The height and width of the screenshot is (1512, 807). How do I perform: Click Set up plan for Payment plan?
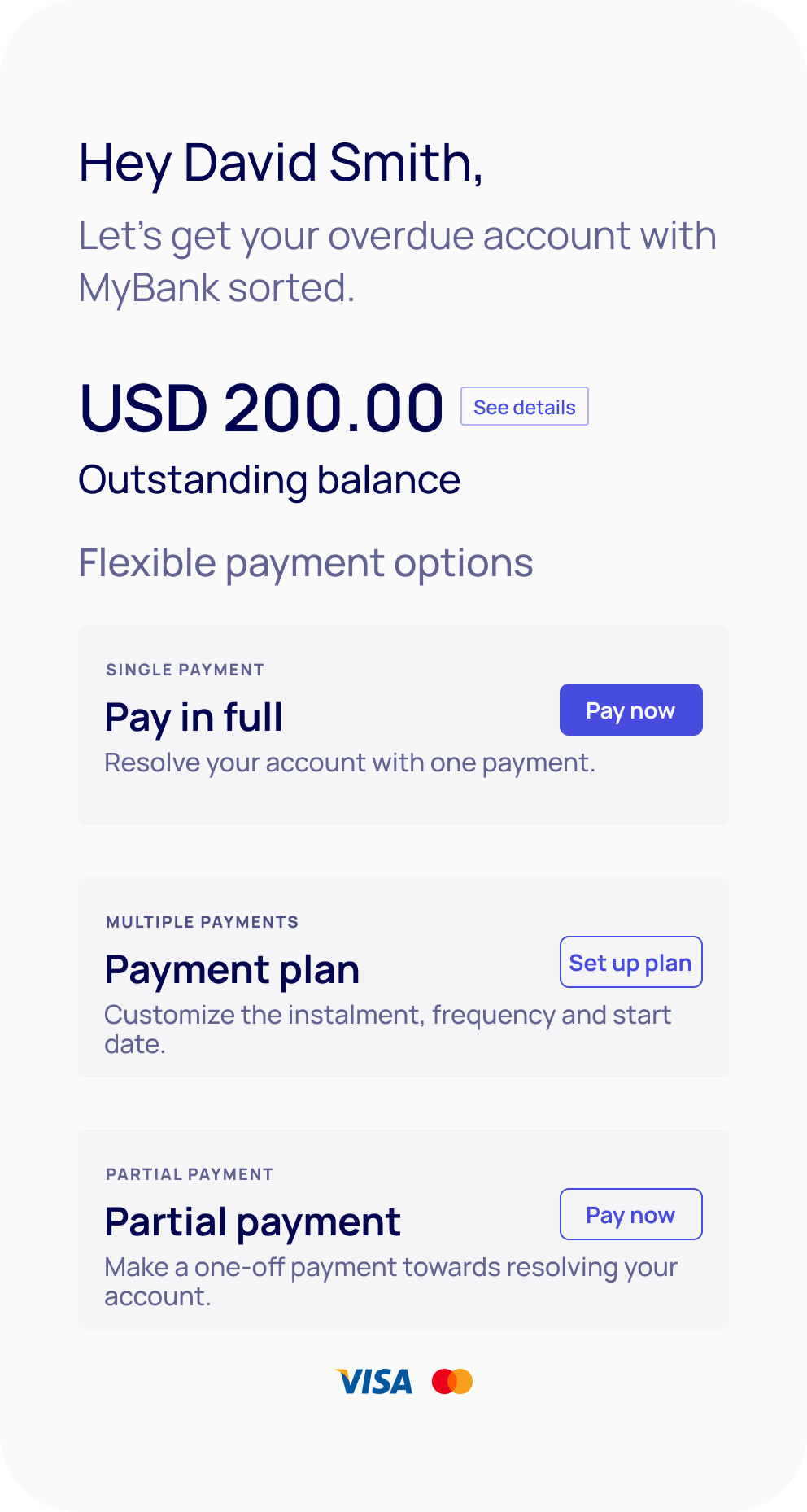[x=630, y=962]
